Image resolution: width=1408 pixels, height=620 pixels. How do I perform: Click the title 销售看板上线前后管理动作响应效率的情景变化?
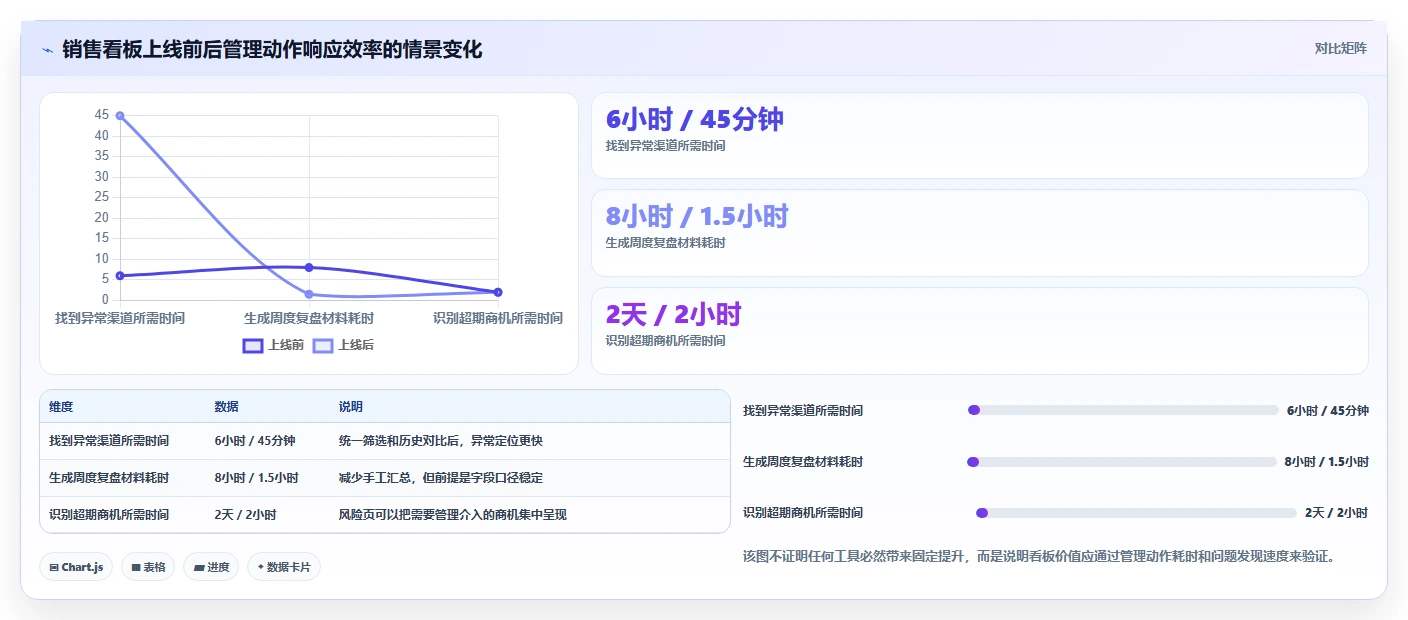point(272,50)
